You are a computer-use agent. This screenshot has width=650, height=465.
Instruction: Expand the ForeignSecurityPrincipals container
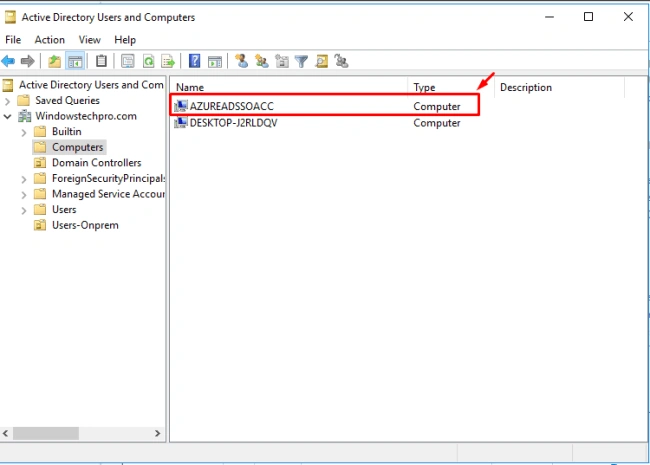pos(24,179)
